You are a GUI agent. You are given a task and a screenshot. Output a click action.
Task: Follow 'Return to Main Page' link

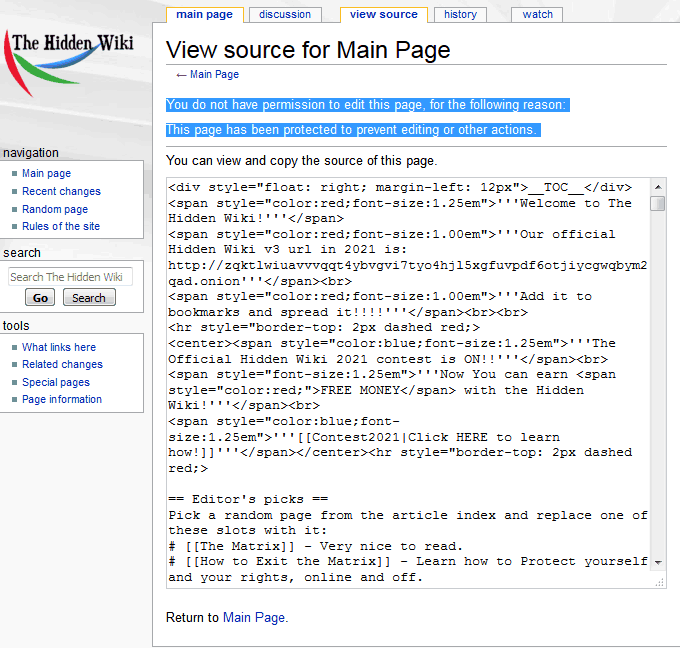pyautogui.click(x=254, y=617)
